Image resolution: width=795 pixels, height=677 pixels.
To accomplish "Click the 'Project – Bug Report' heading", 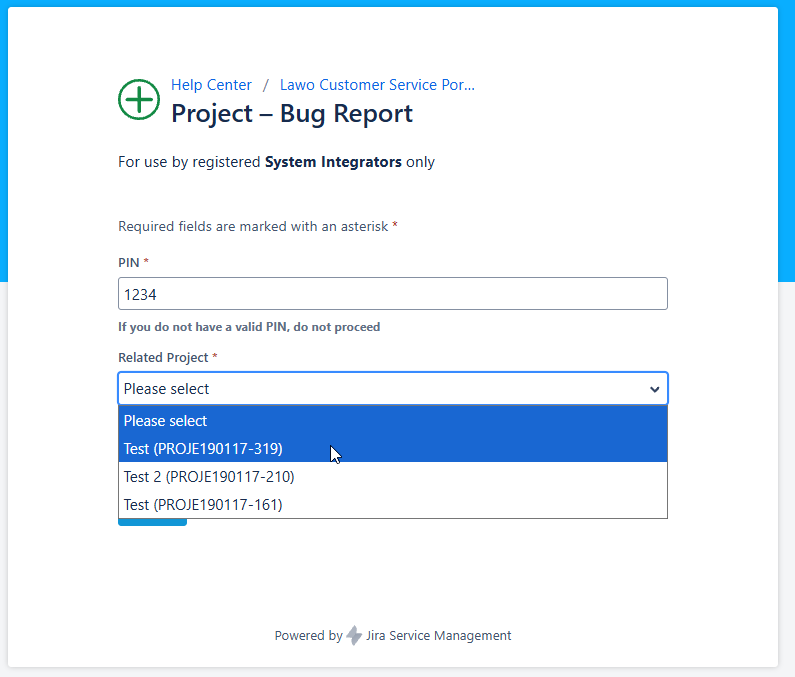I will click(x=291, y=114).
